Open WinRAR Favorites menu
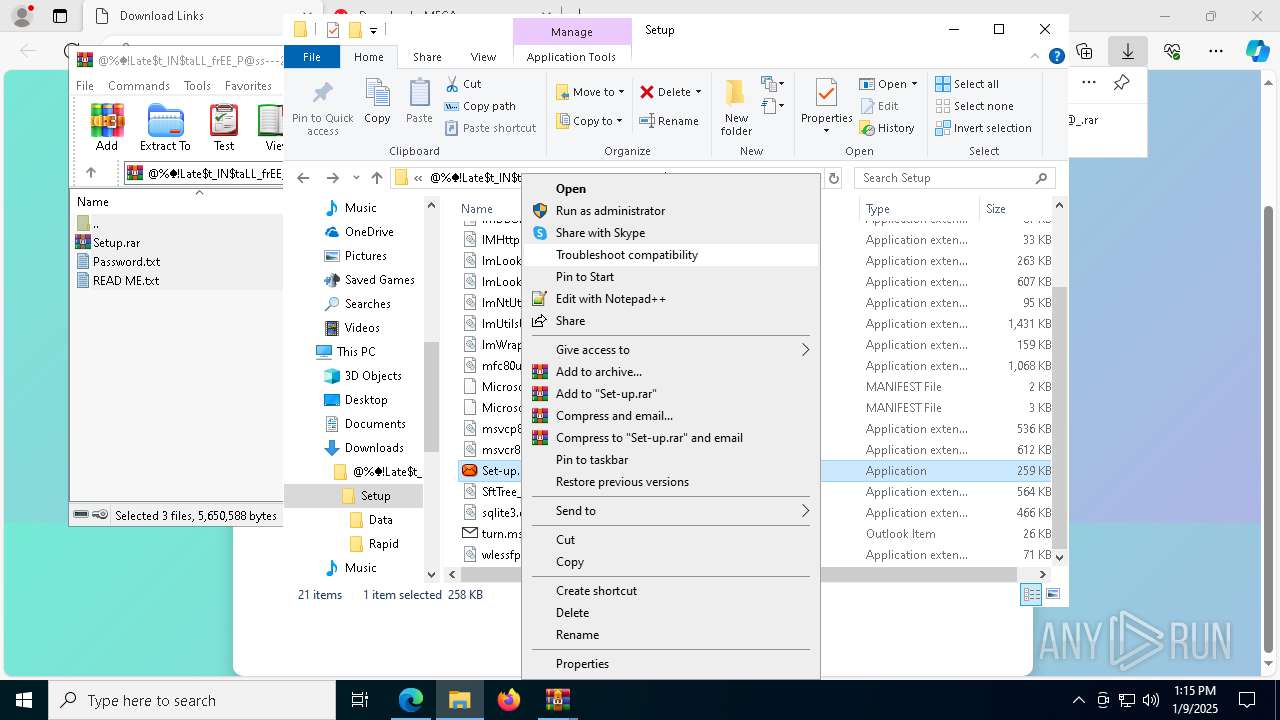 (x=248, y=86)
